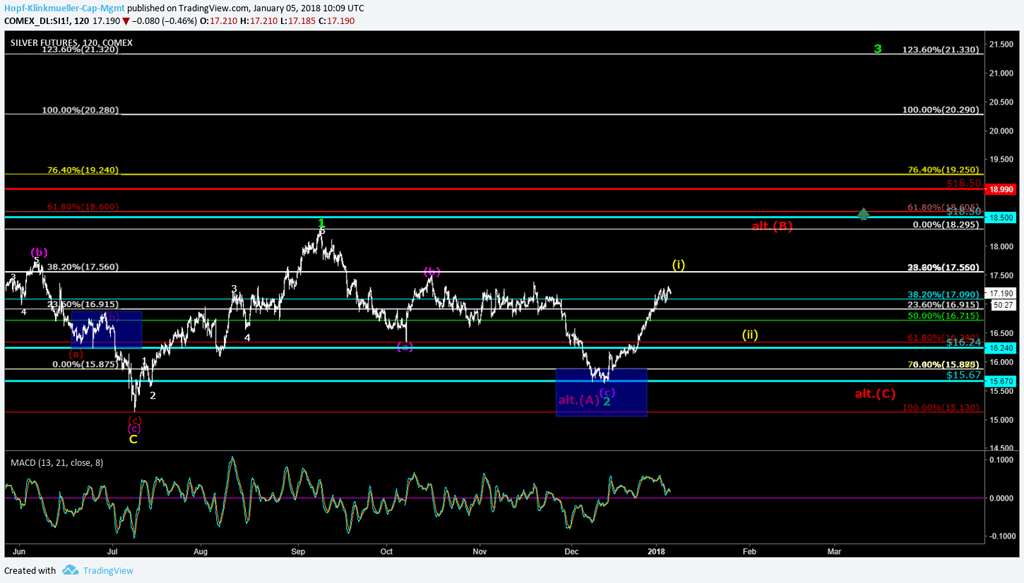
Task: Select the cyan 16.240 price axis tag
Action: pos(1000,348)
